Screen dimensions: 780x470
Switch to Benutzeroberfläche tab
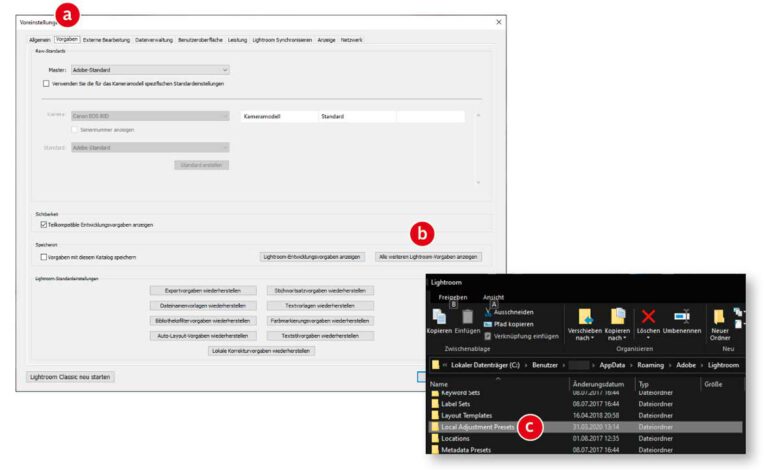[200, 40]
